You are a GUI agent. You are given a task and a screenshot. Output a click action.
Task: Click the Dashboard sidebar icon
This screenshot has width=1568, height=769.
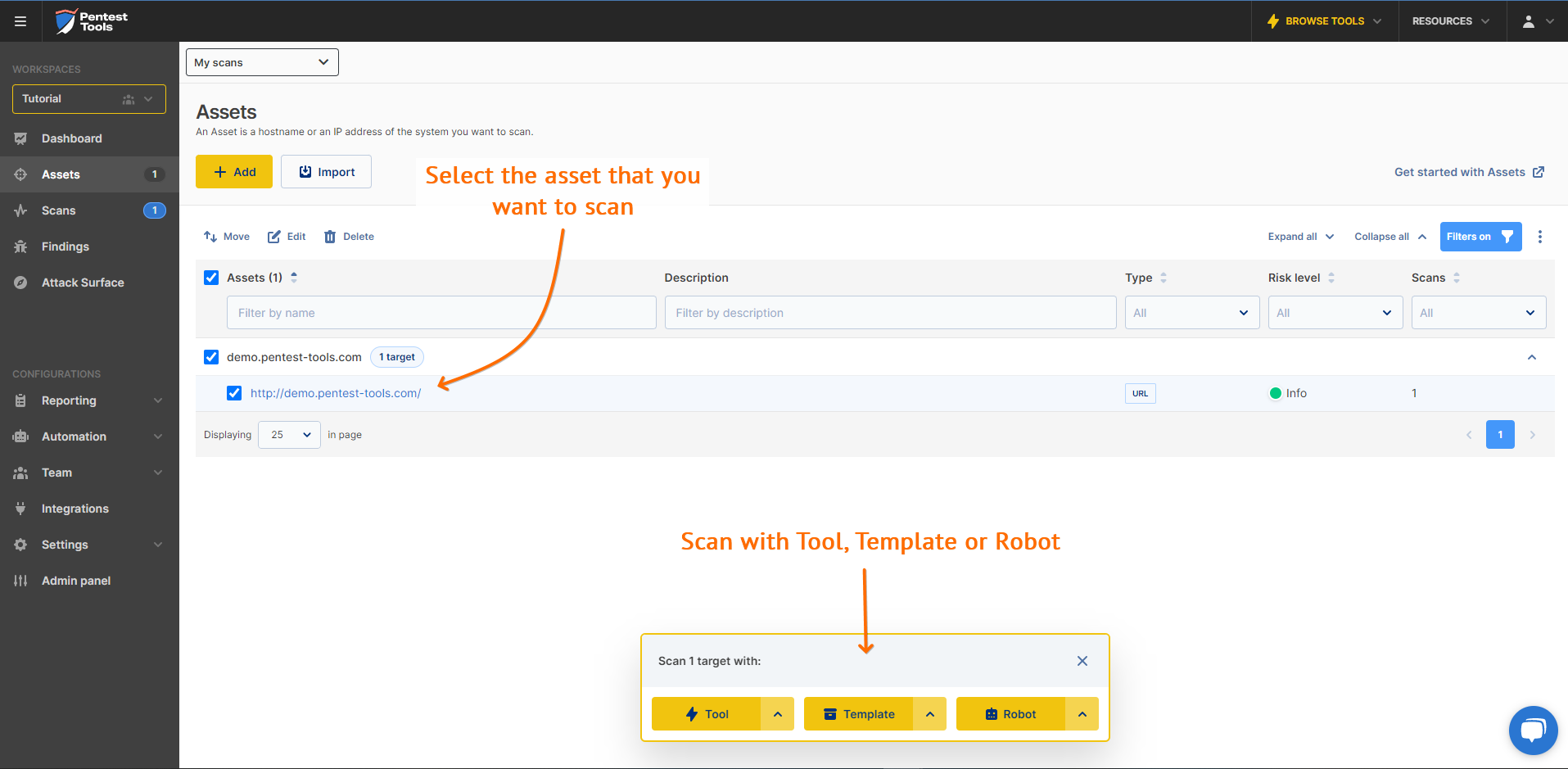[21, 138]
